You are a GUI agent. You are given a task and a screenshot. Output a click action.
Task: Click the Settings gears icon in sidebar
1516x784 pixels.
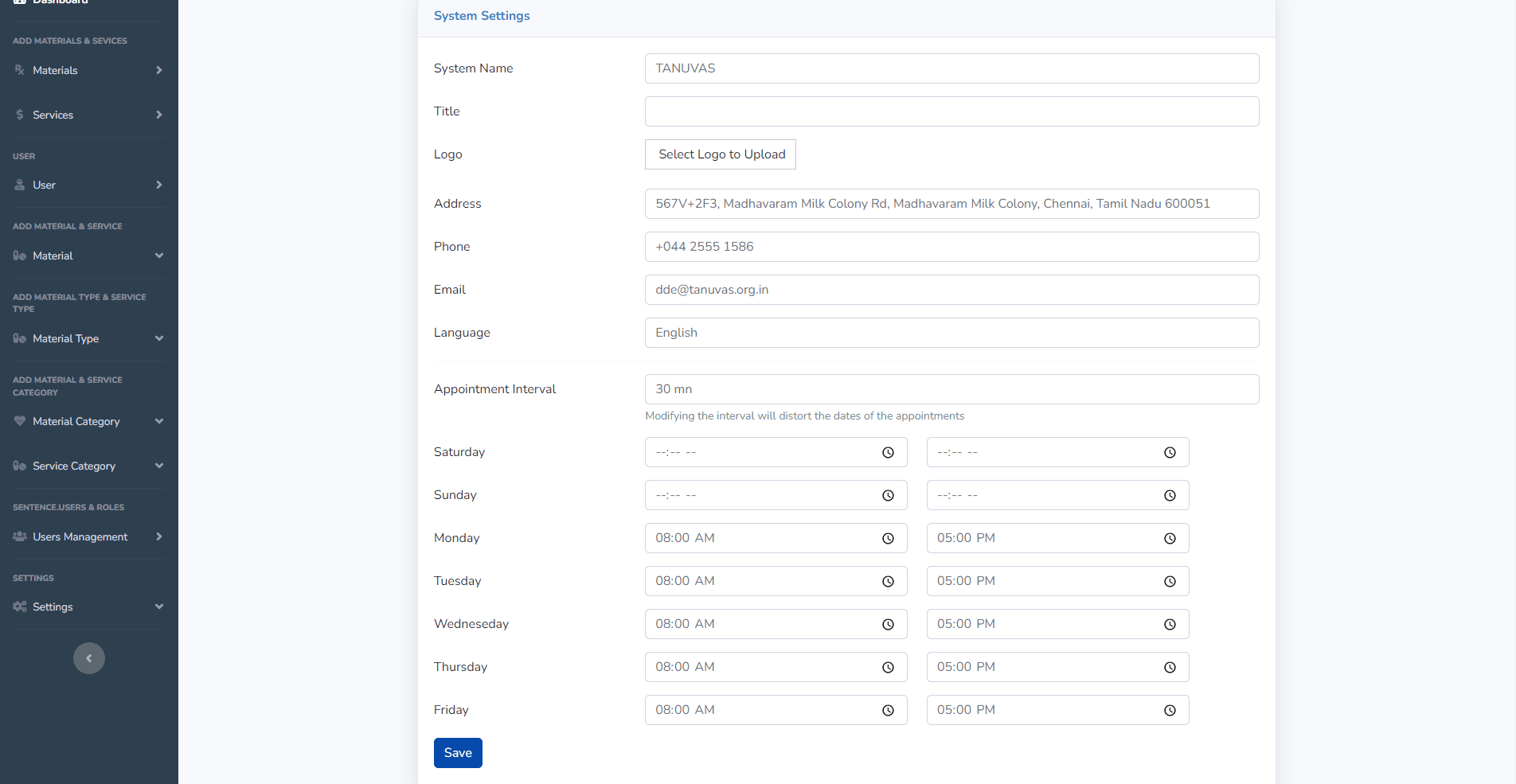20,607
